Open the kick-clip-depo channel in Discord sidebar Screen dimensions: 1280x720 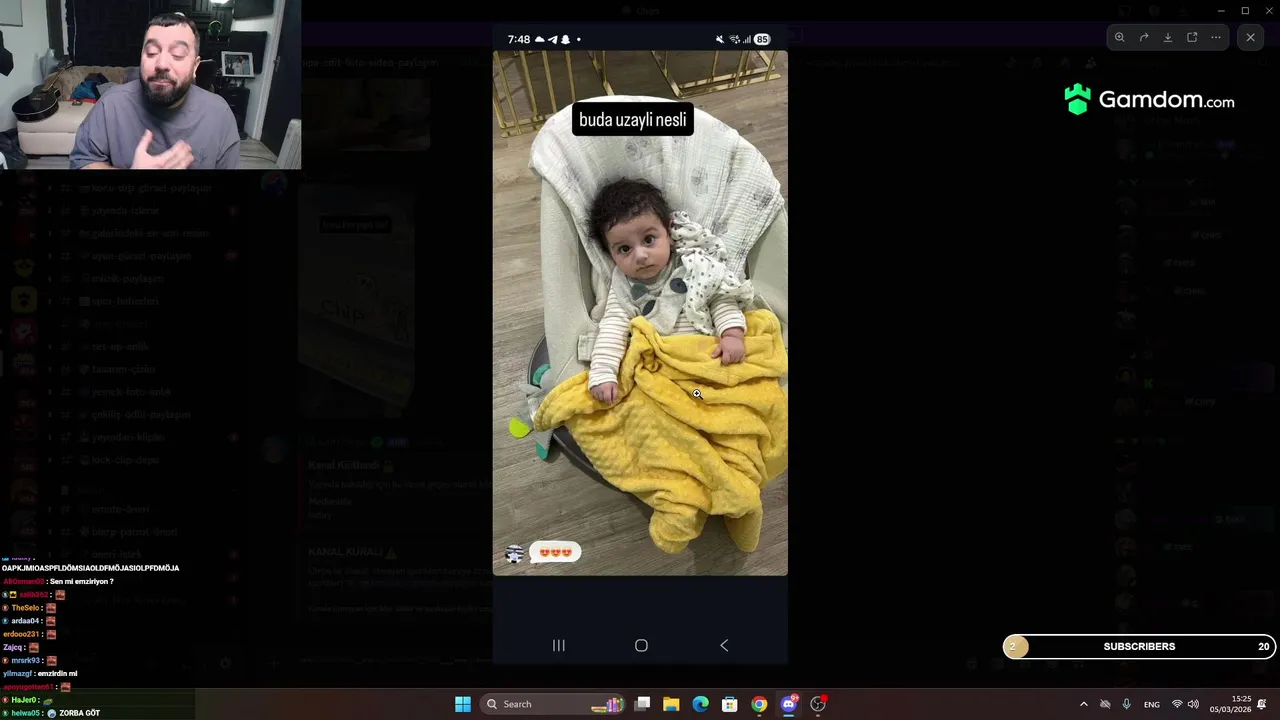(125, 460)
